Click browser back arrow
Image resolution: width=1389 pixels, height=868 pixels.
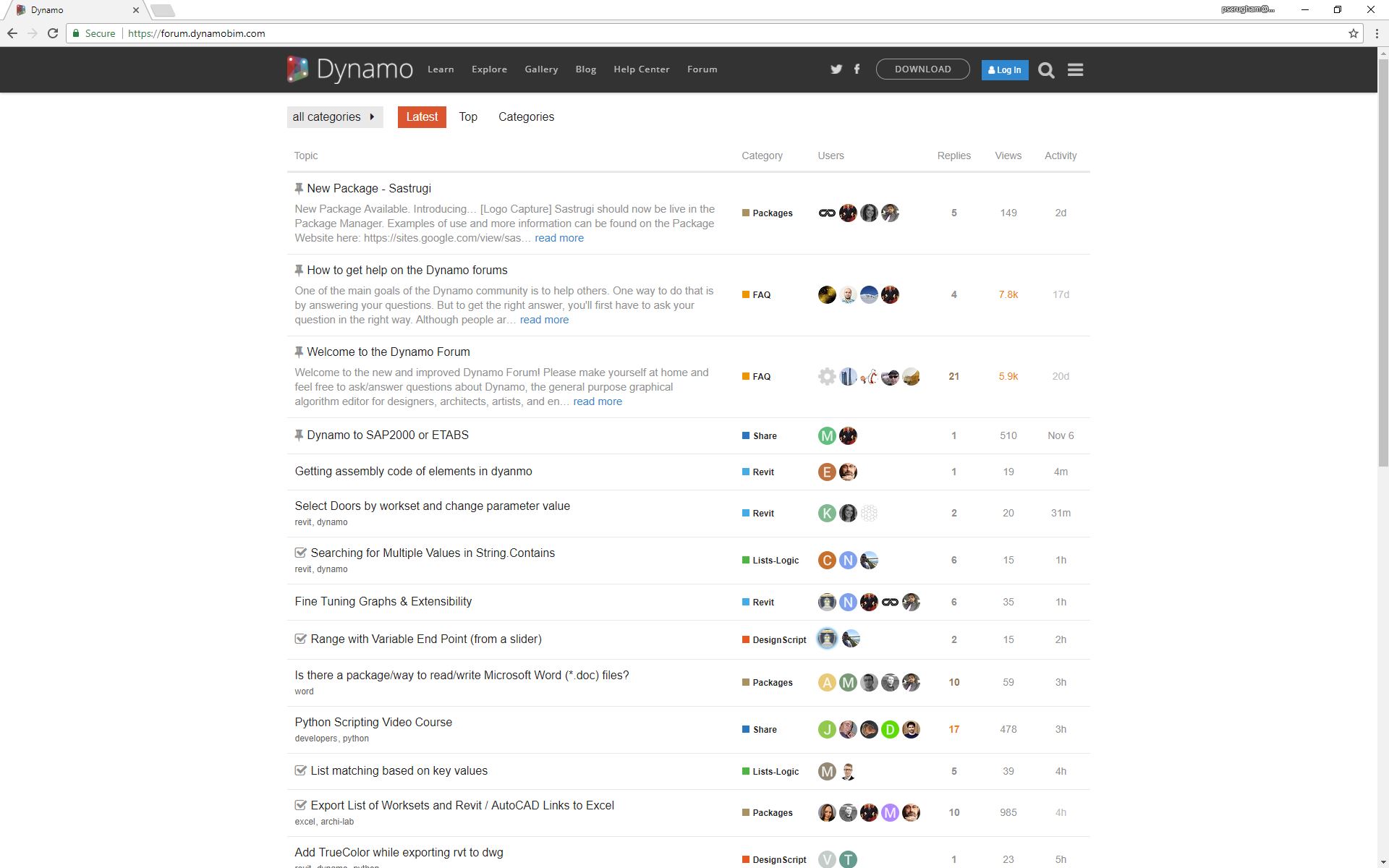(12, 33)
